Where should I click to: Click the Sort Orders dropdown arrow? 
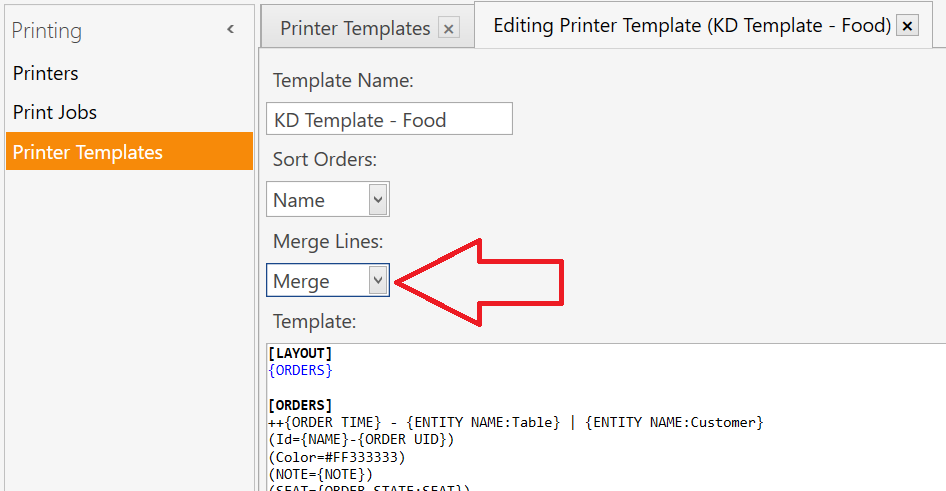point(378,199)
